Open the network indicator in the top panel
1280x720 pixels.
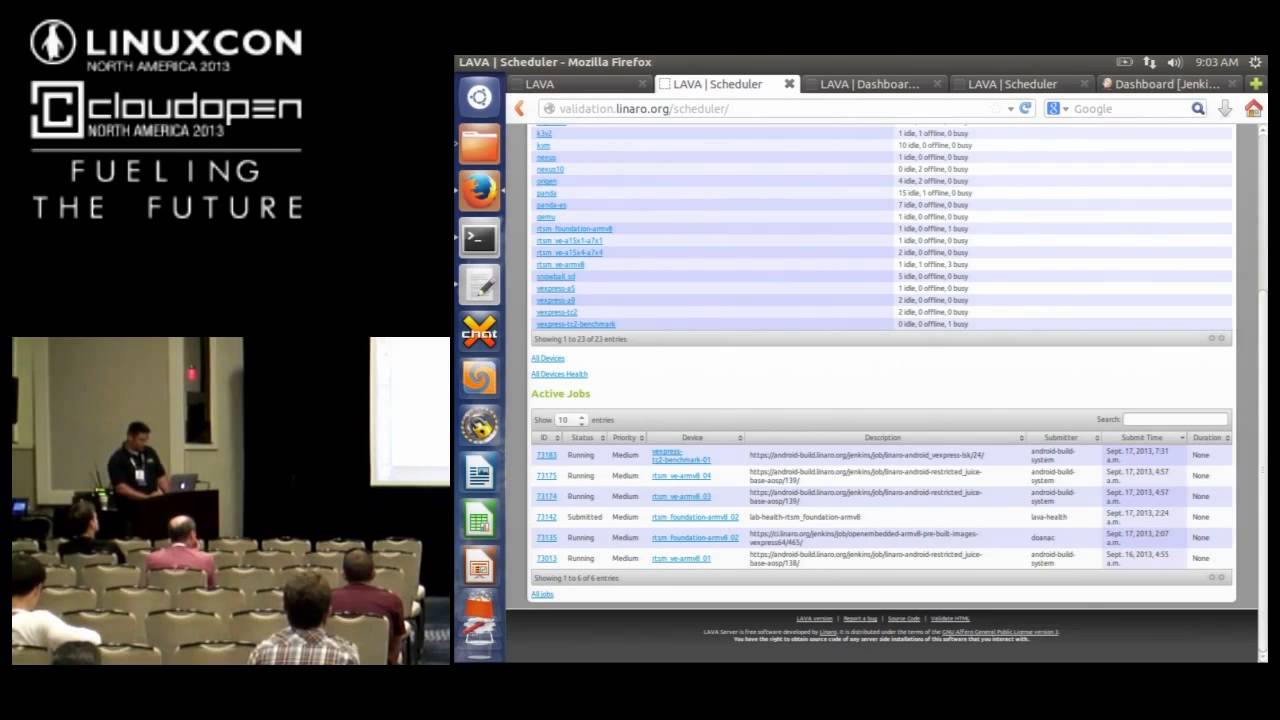click(1150, 62)
